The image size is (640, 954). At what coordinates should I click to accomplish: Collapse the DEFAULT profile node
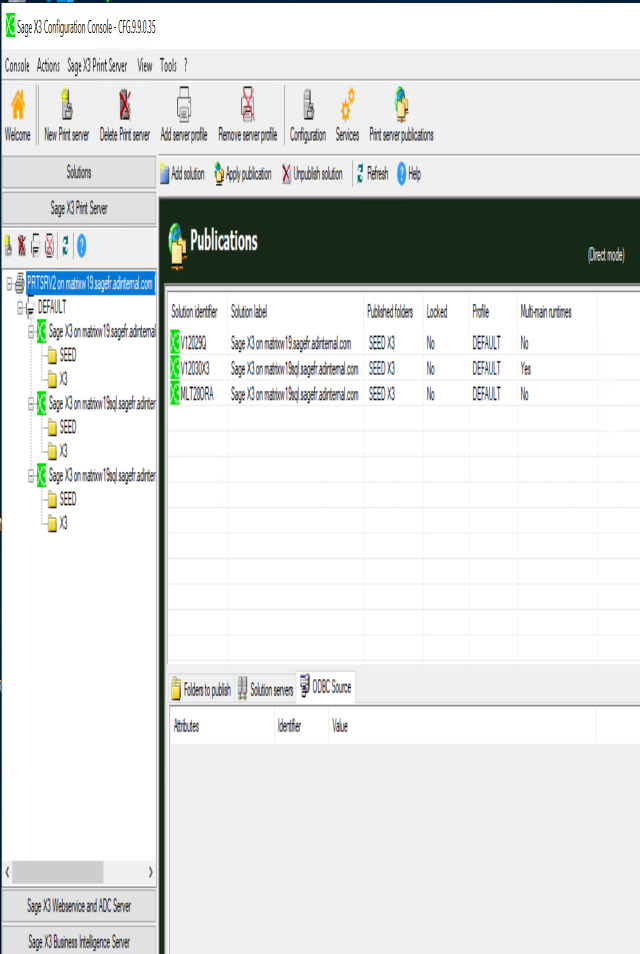tap(19, 309)
